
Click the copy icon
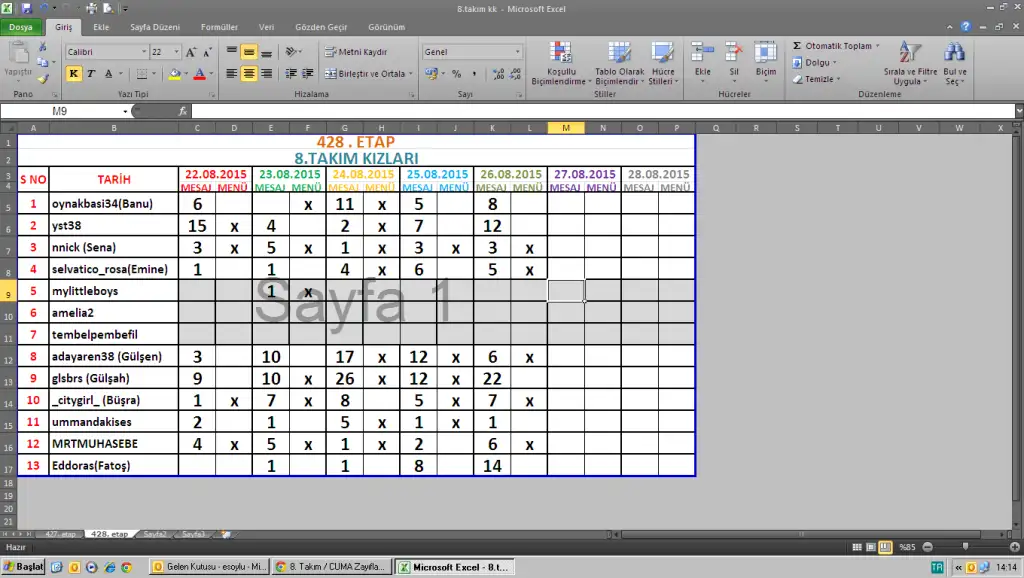click(42, 63)
